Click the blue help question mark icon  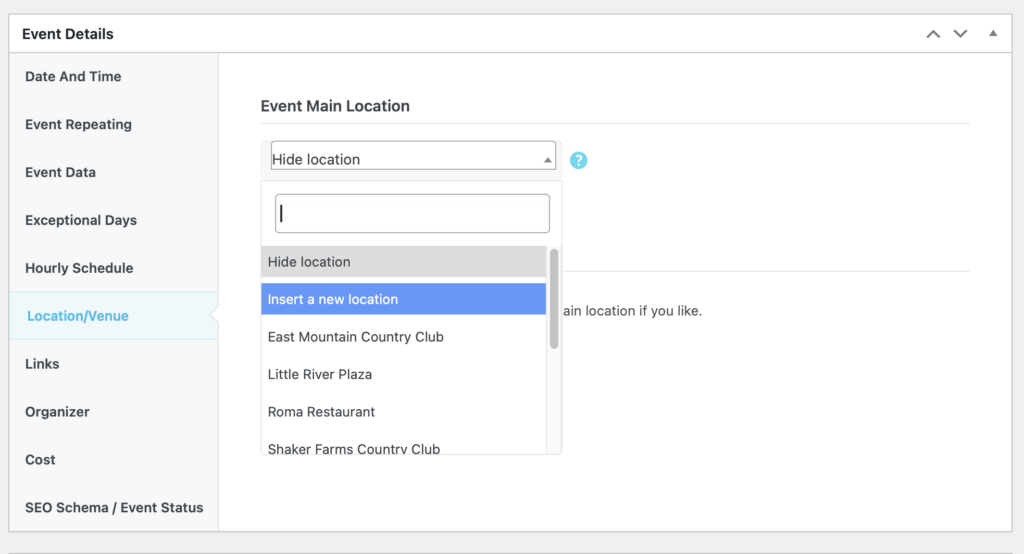pyautogui.click(x=578, y=160)
